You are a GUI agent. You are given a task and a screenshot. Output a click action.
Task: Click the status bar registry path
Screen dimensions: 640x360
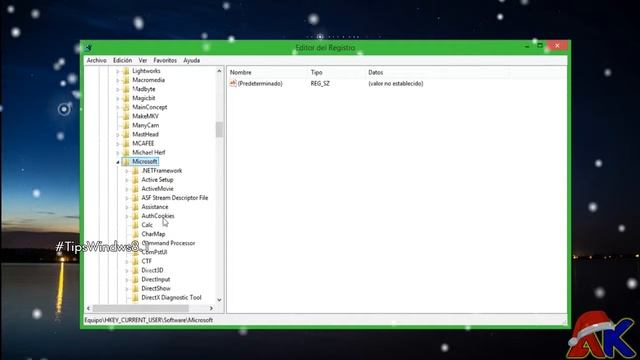(149, 320)
